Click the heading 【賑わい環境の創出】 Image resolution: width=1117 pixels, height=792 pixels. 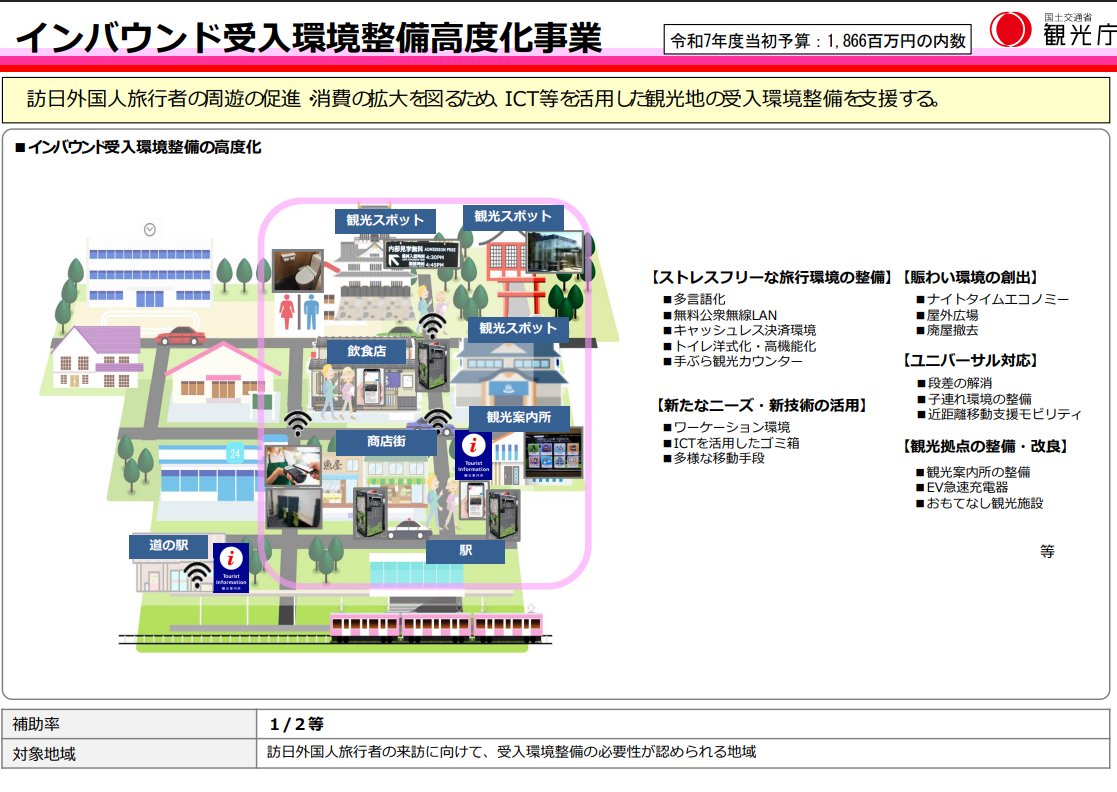[x=970, y=278]
